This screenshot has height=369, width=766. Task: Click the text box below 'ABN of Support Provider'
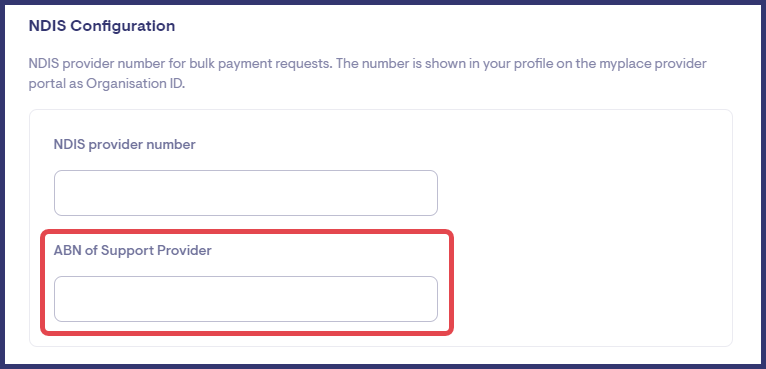pos(246,299)
